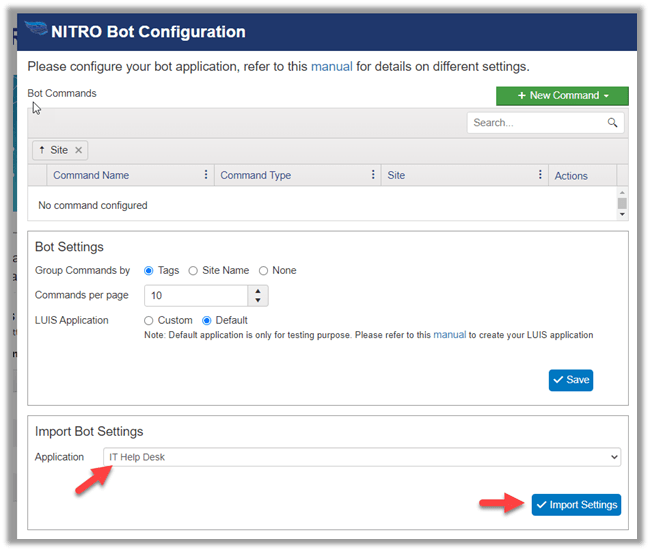Click the Import Bot Settings heading

[x=89, y=431]
